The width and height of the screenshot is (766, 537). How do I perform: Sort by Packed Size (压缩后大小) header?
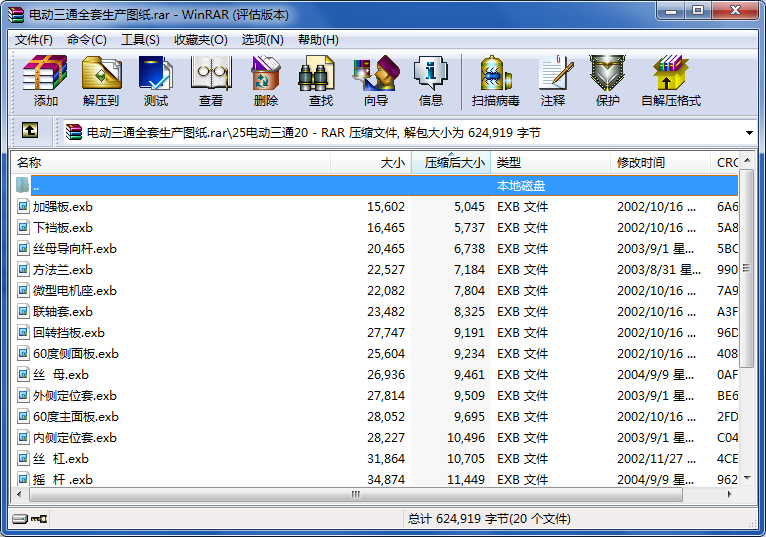pos(451,163)
